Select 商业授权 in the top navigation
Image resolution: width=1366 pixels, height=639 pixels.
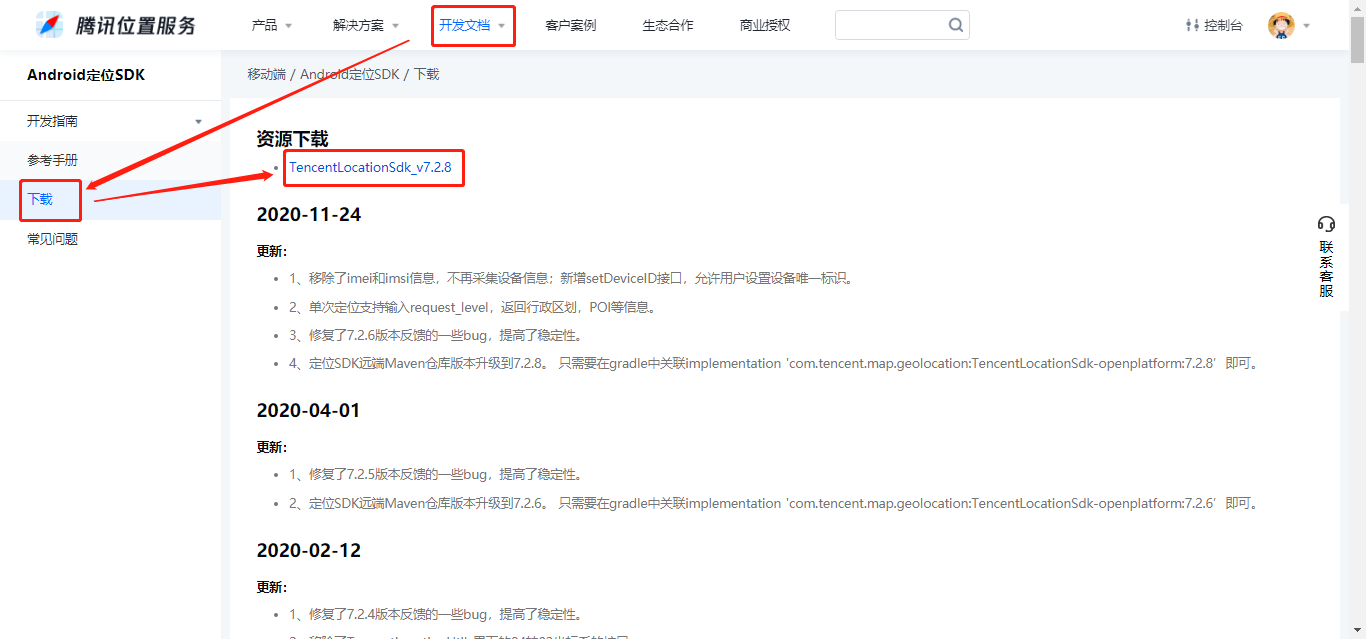pos(764,24)
